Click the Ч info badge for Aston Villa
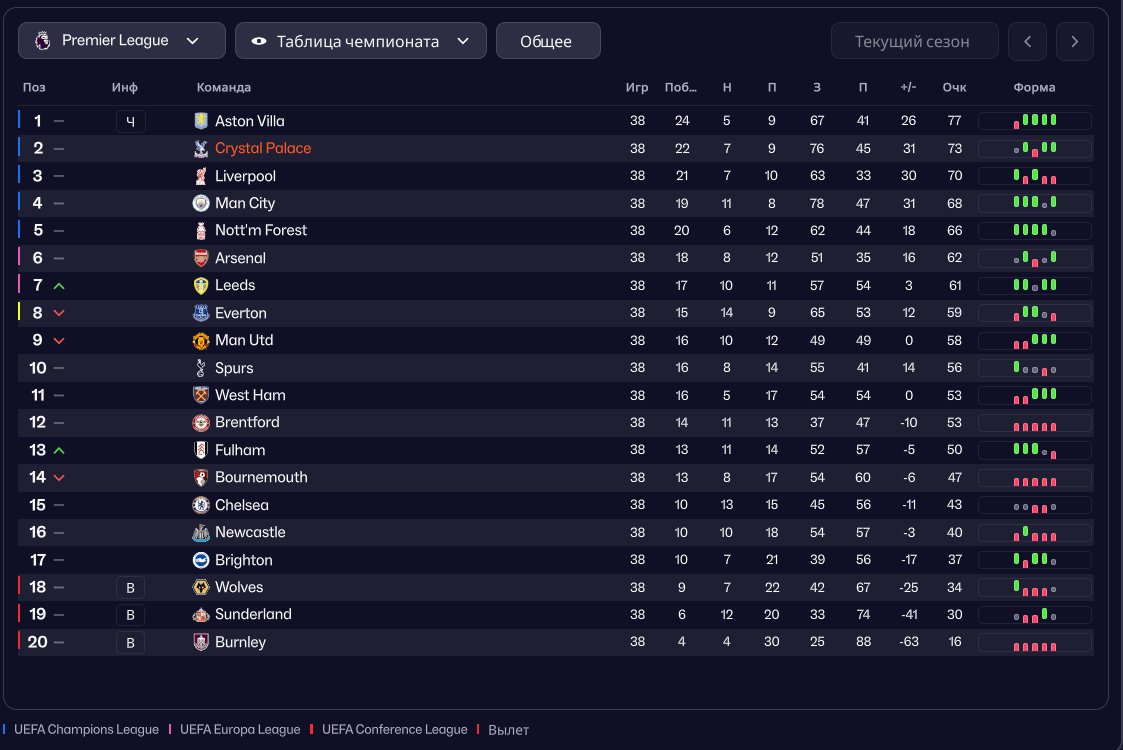Screen dimensions: 1123x750 (130, 122)
